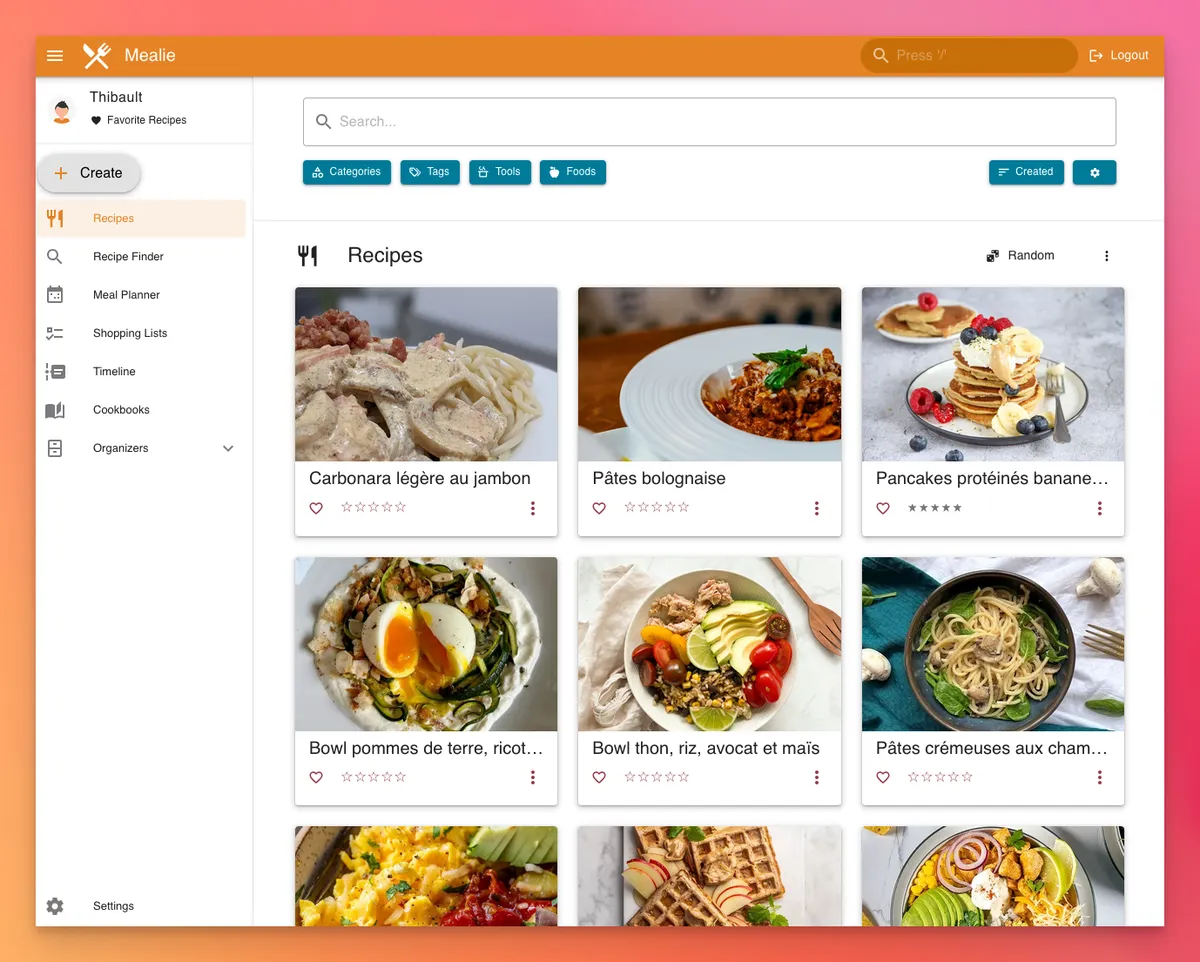Open Bowl pommes de terre card three-dot menu
This screenshot has height=962, width=1200.
pos(533,777)
